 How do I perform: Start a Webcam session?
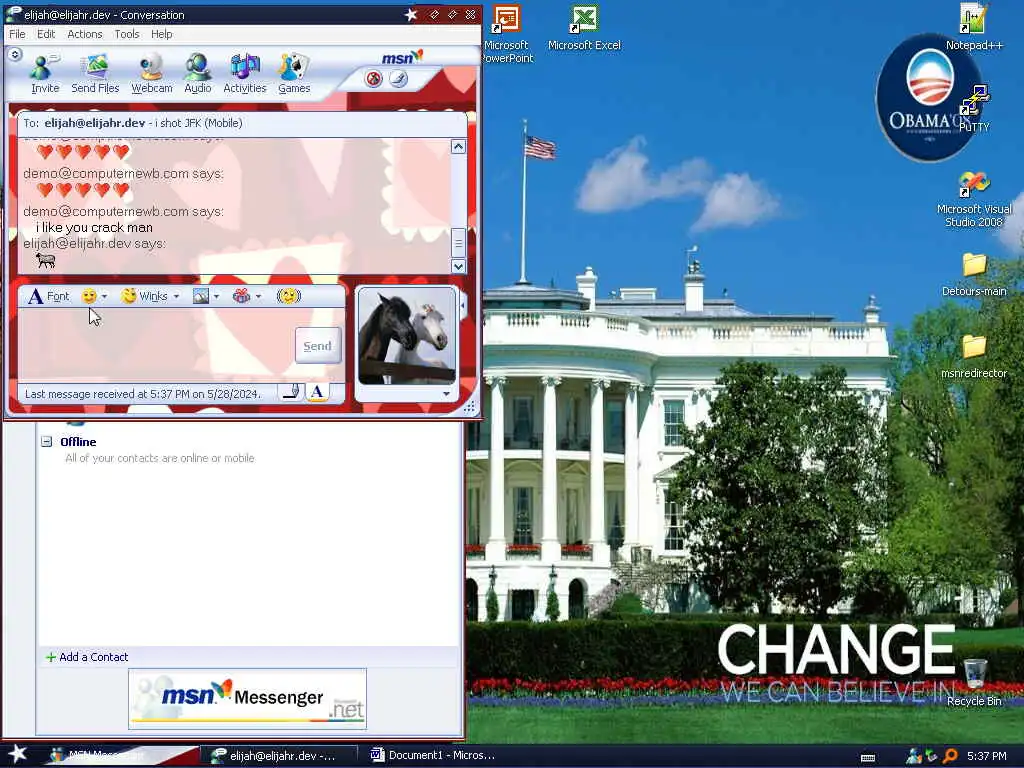point(152,74)
